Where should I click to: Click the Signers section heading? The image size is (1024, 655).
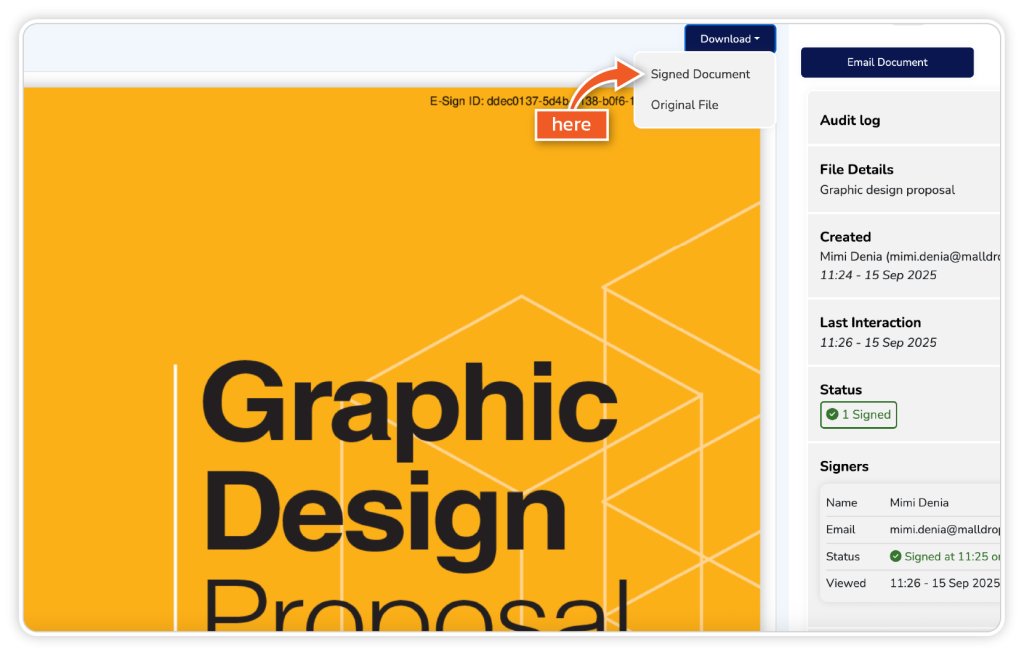844,466
